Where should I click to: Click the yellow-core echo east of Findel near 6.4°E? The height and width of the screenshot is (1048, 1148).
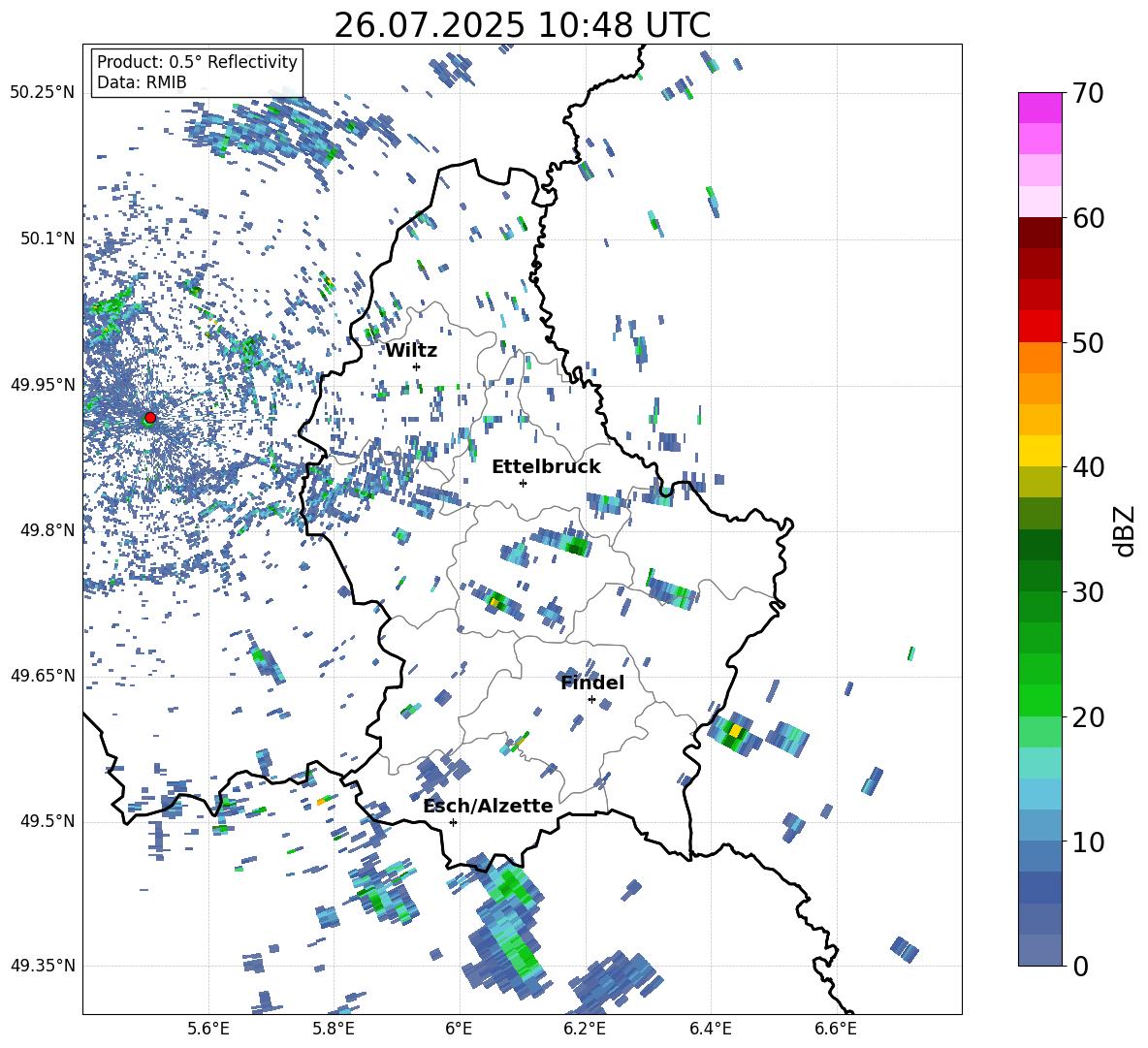[734, 733]
